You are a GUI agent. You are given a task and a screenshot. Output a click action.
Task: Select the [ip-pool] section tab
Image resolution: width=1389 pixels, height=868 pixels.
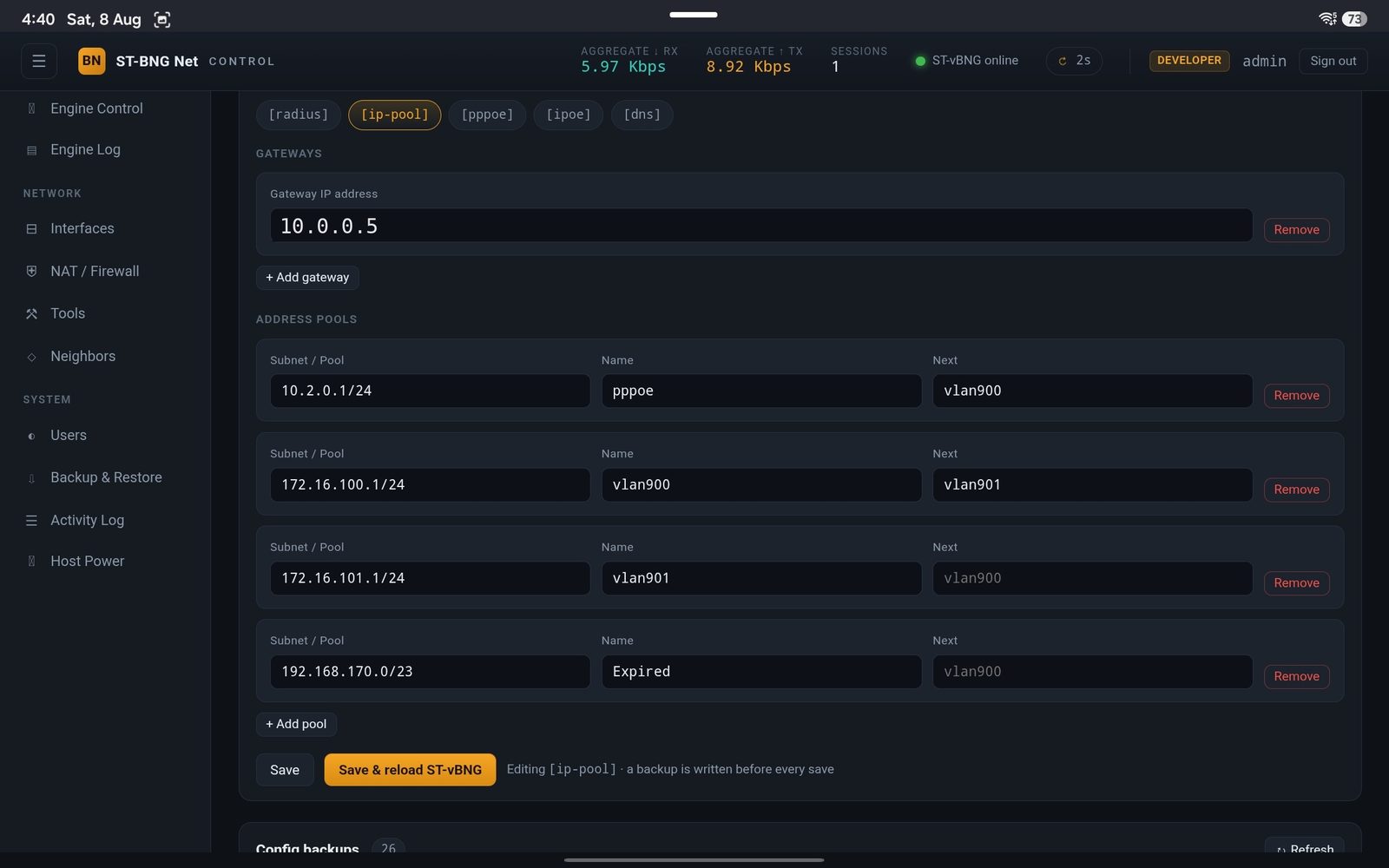[395, 115]
